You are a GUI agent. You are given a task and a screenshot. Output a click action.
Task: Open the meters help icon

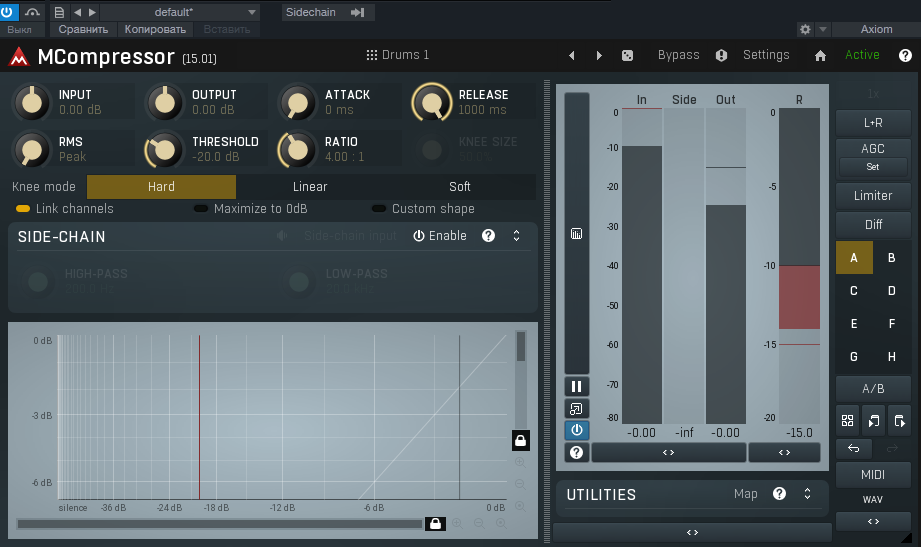pyautogui.click(x=577, y=452)
